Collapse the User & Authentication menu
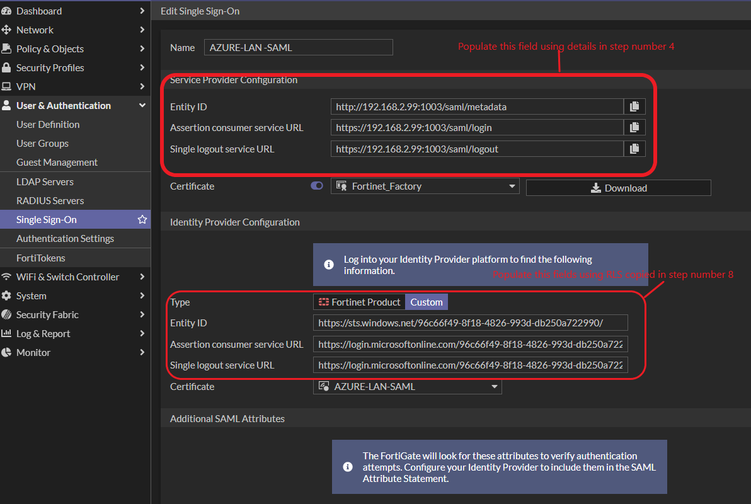 (142, 105)
